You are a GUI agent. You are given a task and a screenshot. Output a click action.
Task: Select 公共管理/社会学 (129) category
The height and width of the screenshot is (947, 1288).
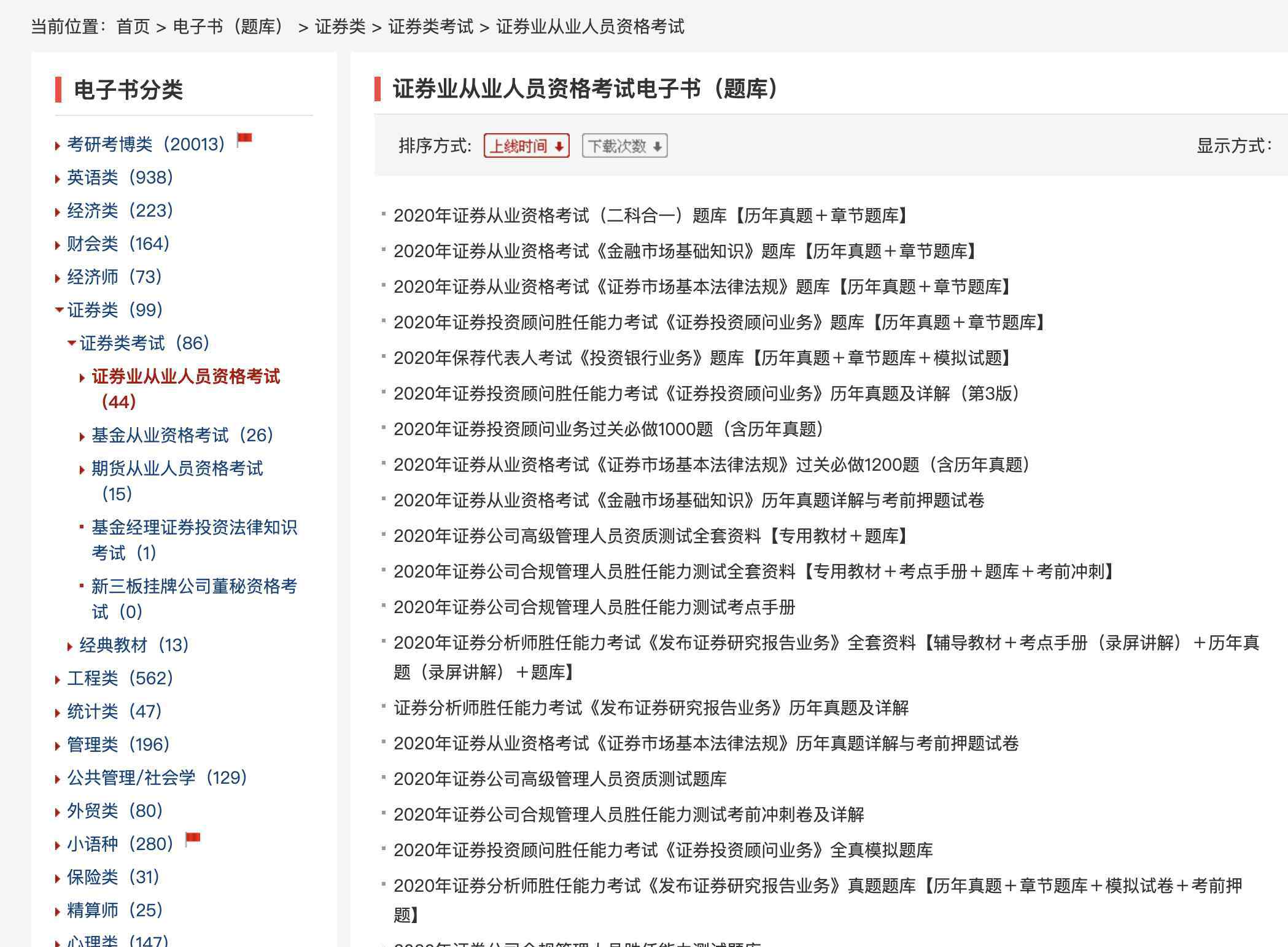[157, 778]
